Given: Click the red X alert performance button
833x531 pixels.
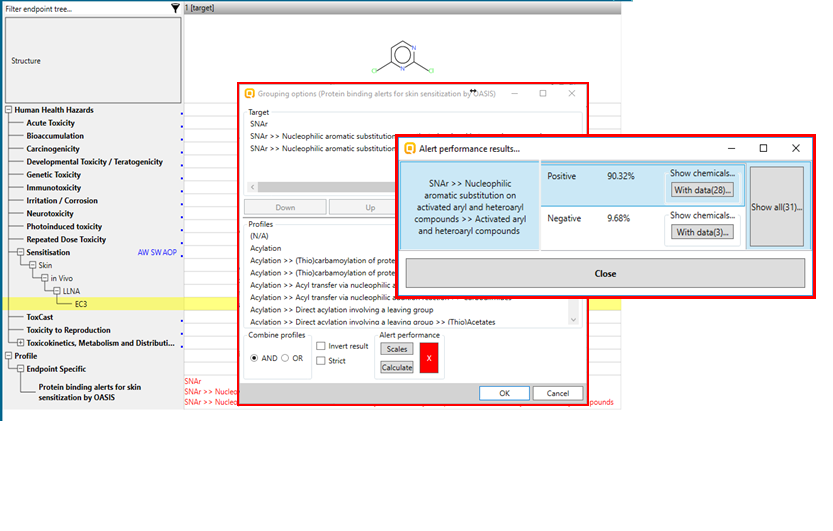Looking at the screenshot, I should [x=429, y=358].
